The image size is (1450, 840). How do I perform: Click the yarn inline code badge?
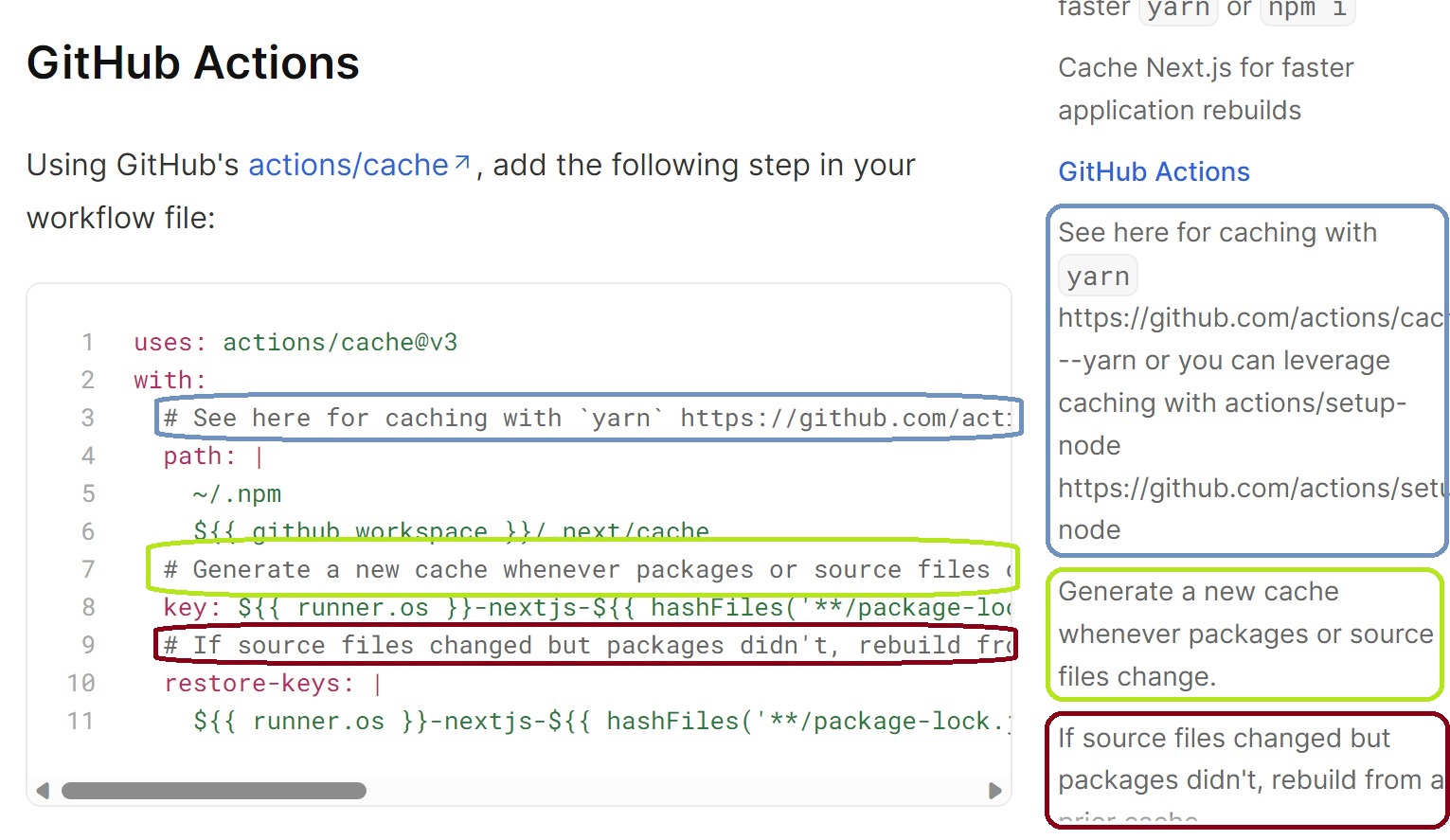pyautogui.click(x=1177, y=9)
